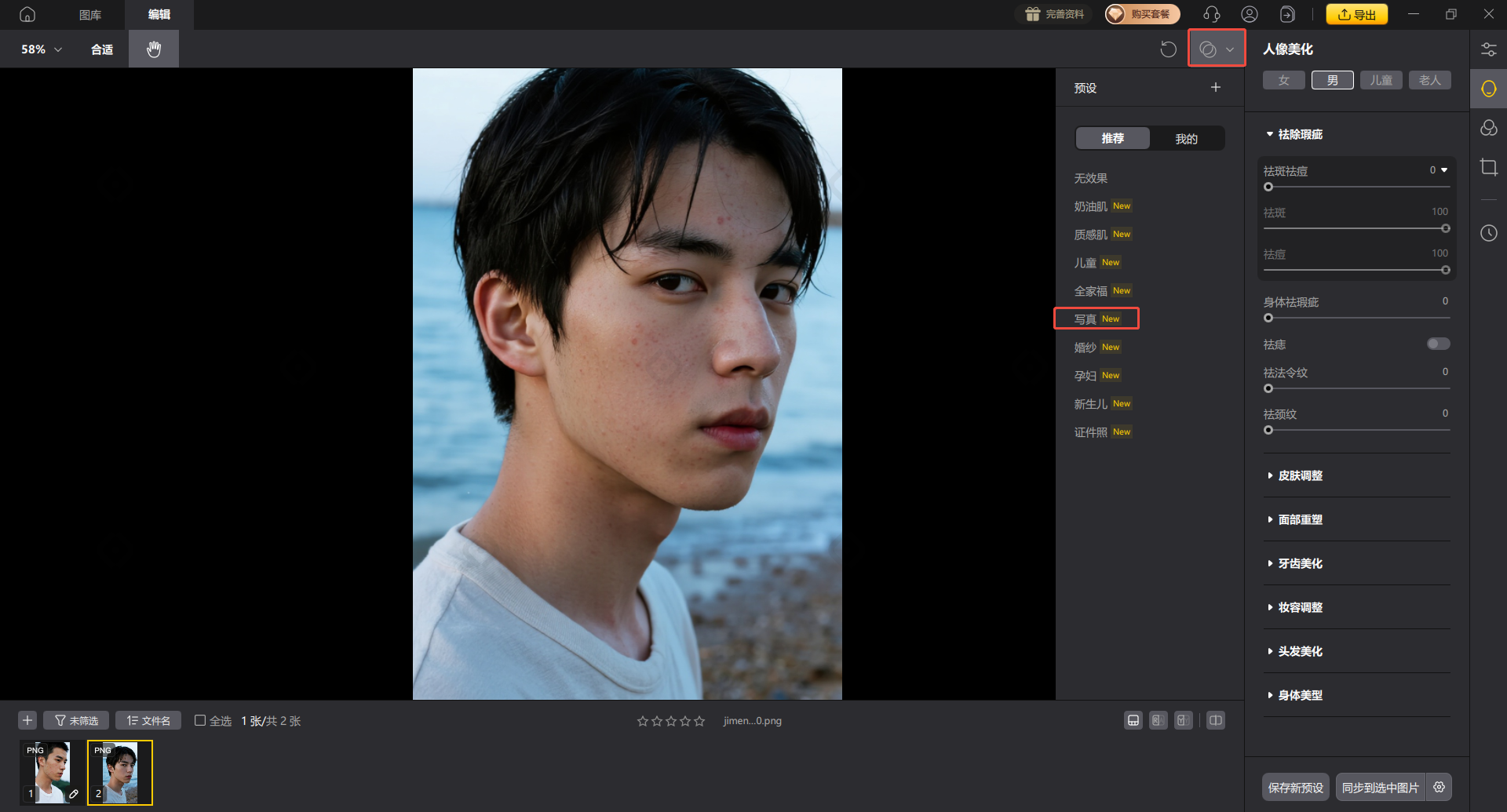Viewport: 1507px width, 812px height.
Task: Select the hand pan tool
Action: tap(154, 49)
